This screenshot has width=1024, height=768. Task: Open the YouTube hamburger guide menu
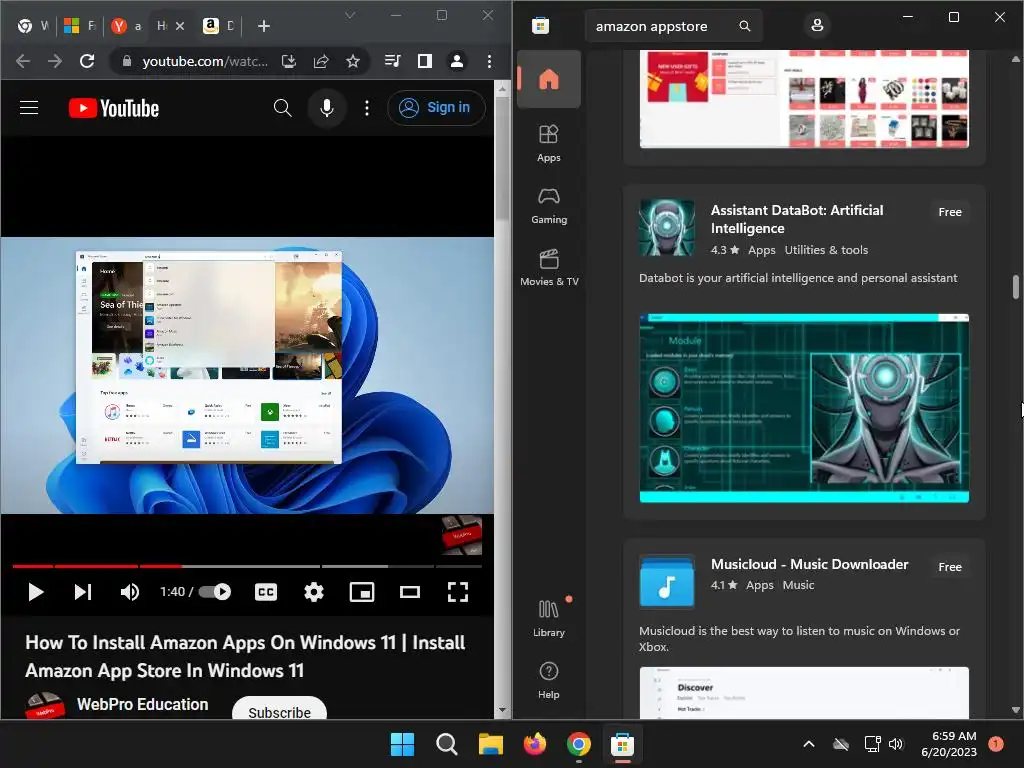29,108
